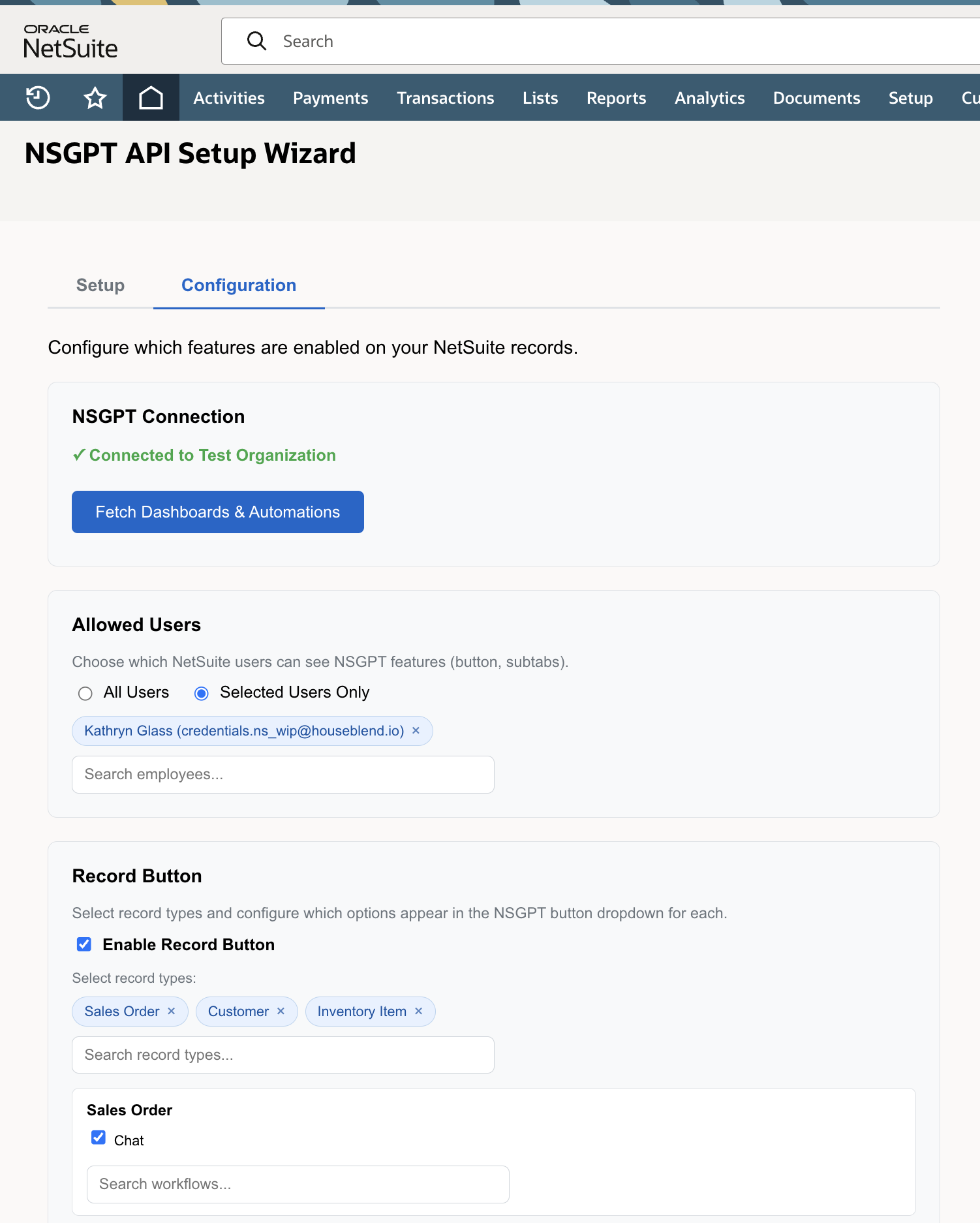
Task: Select the Configuration tab
Action: [238, 285]
